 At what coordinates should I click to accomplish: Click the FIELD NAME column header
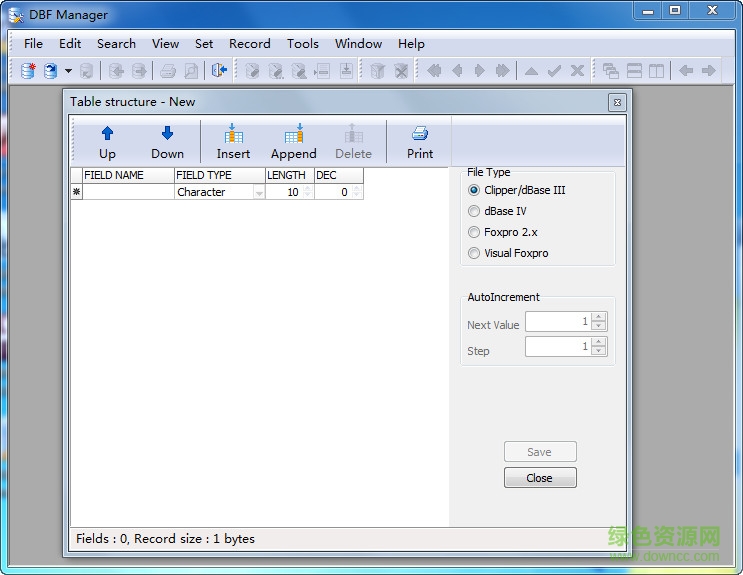(128, 175)
